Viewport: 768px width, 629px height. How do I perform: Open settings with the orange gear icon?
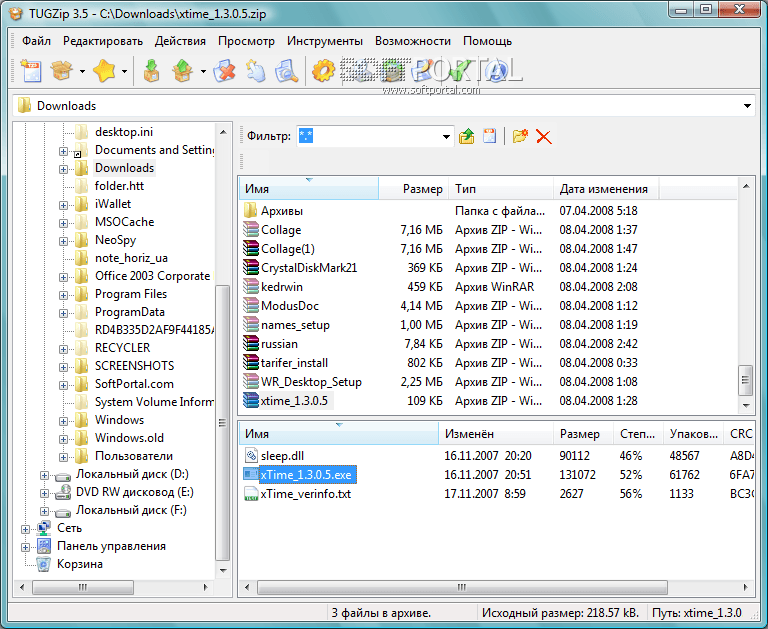323,71
